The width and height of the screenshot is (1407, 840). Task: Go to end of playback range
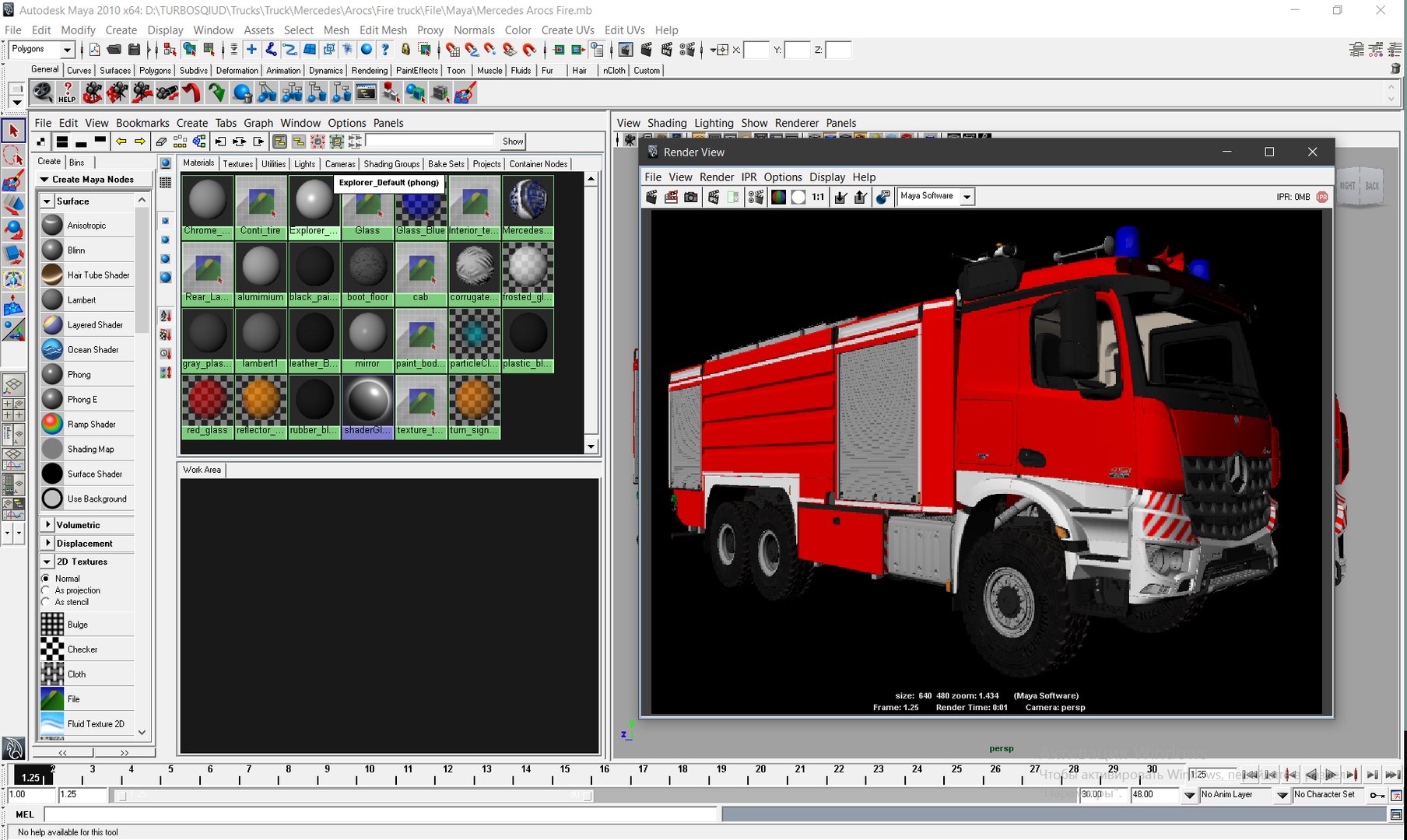point(1393,775)
